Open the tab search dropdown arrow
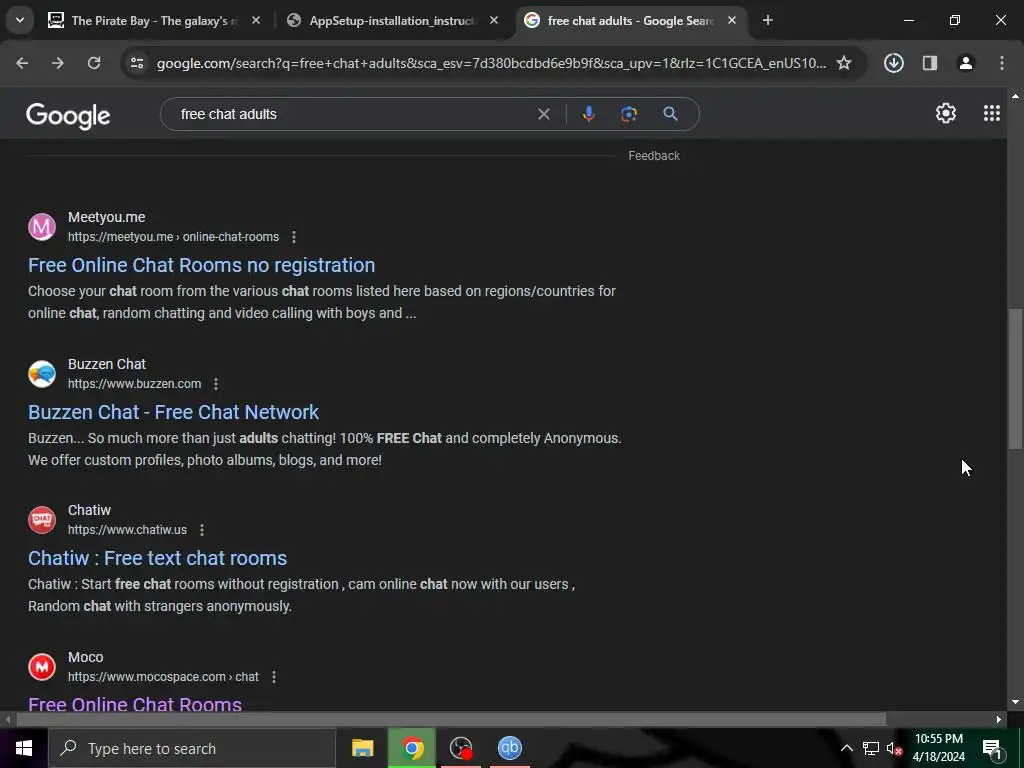 pos(20,20)
